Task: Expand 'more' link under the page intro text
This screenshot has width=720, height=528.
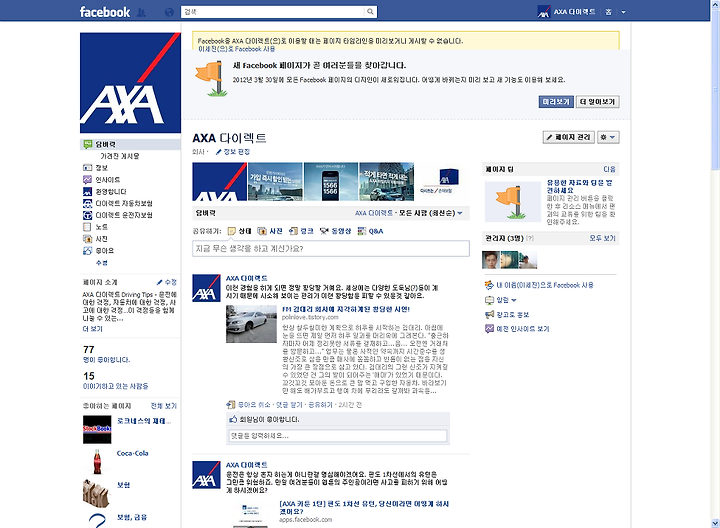Action: click(x=92, y=329)
